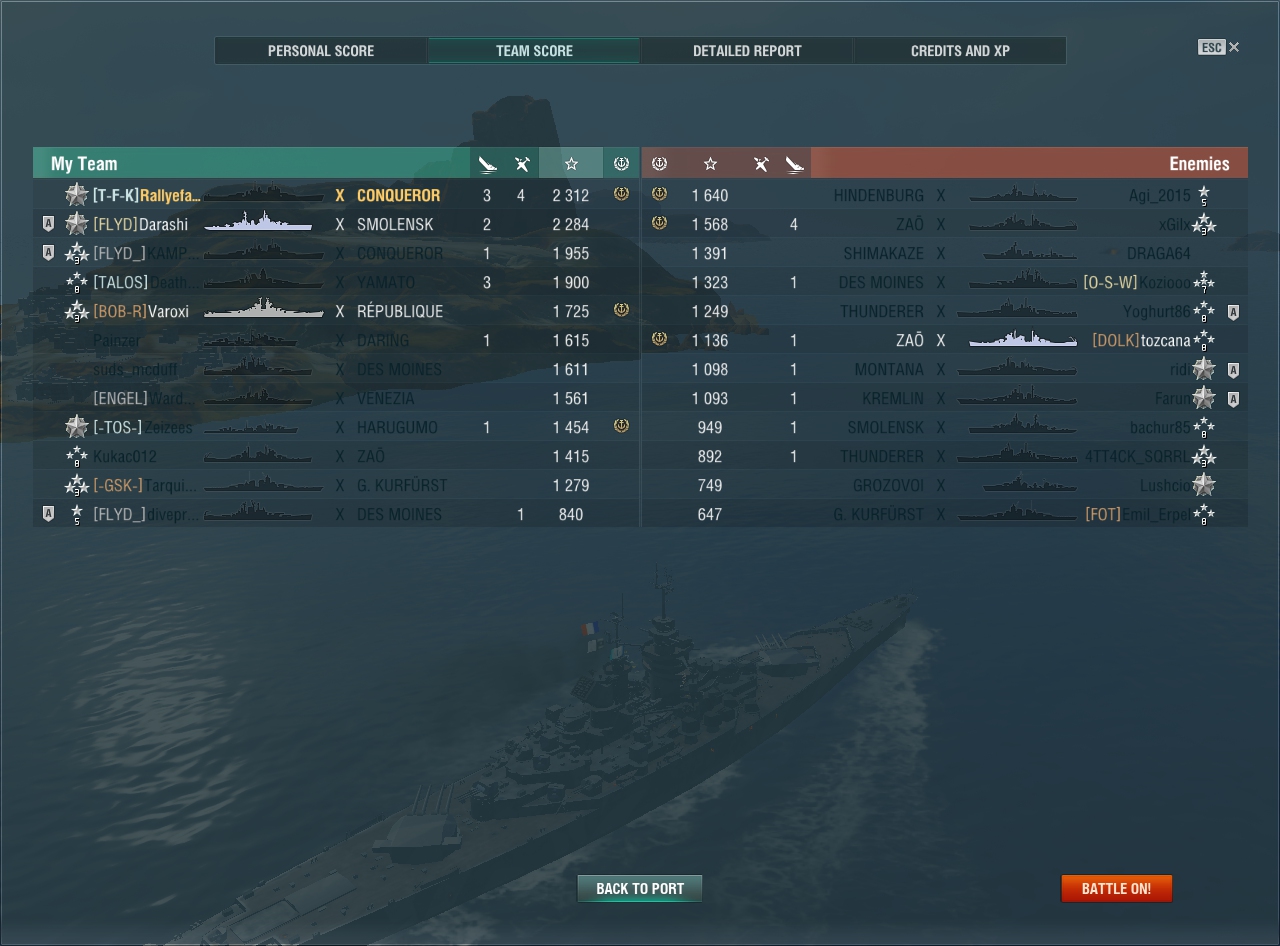This screenshot has width=1280, height=946.
Task: Close results screen with ESC button
Action: [1219, 47]
